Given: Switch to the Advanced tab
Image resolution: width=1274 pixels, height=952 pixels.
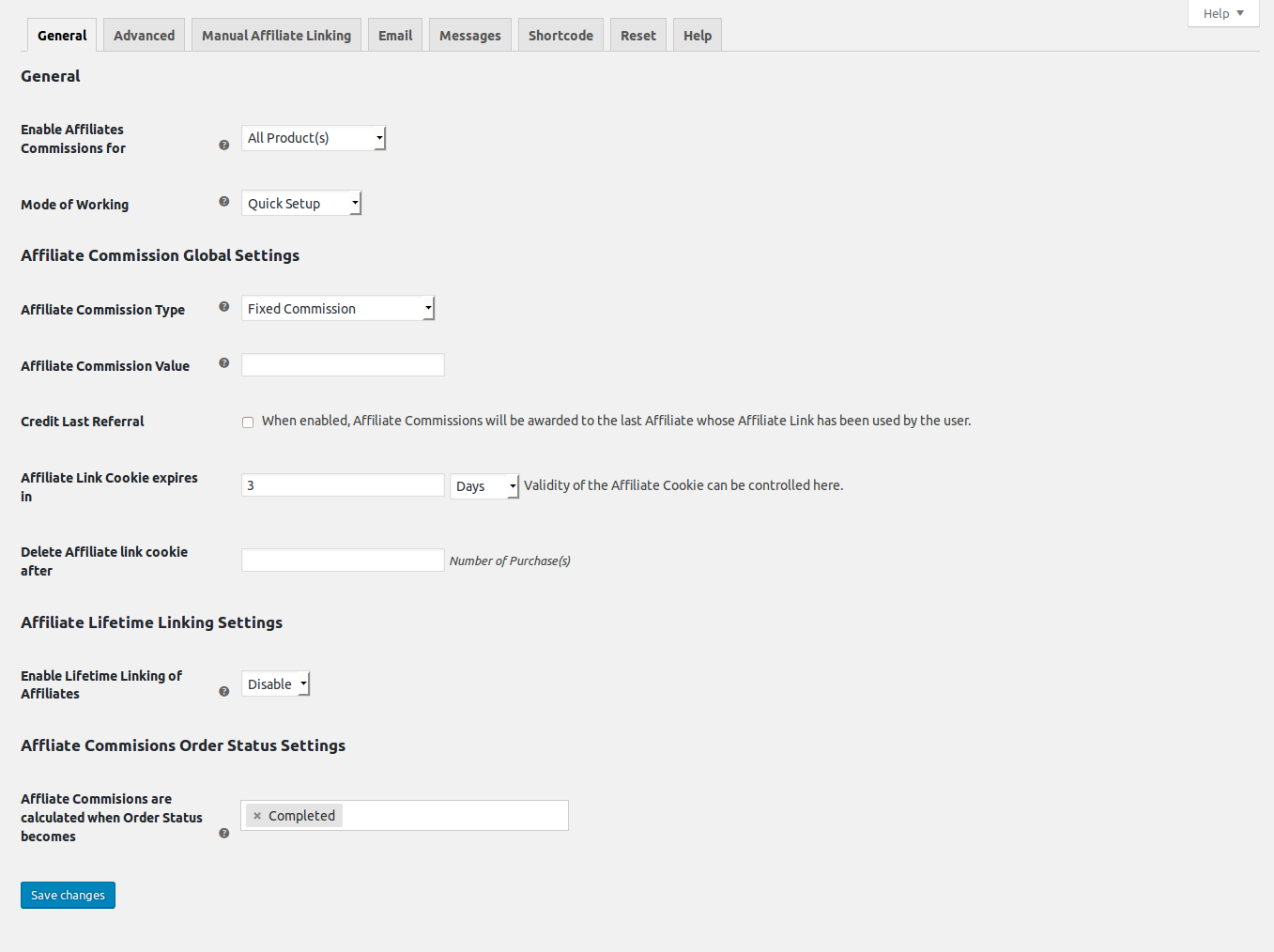Looking at the screenshot, I should click(x=144, y=36).
